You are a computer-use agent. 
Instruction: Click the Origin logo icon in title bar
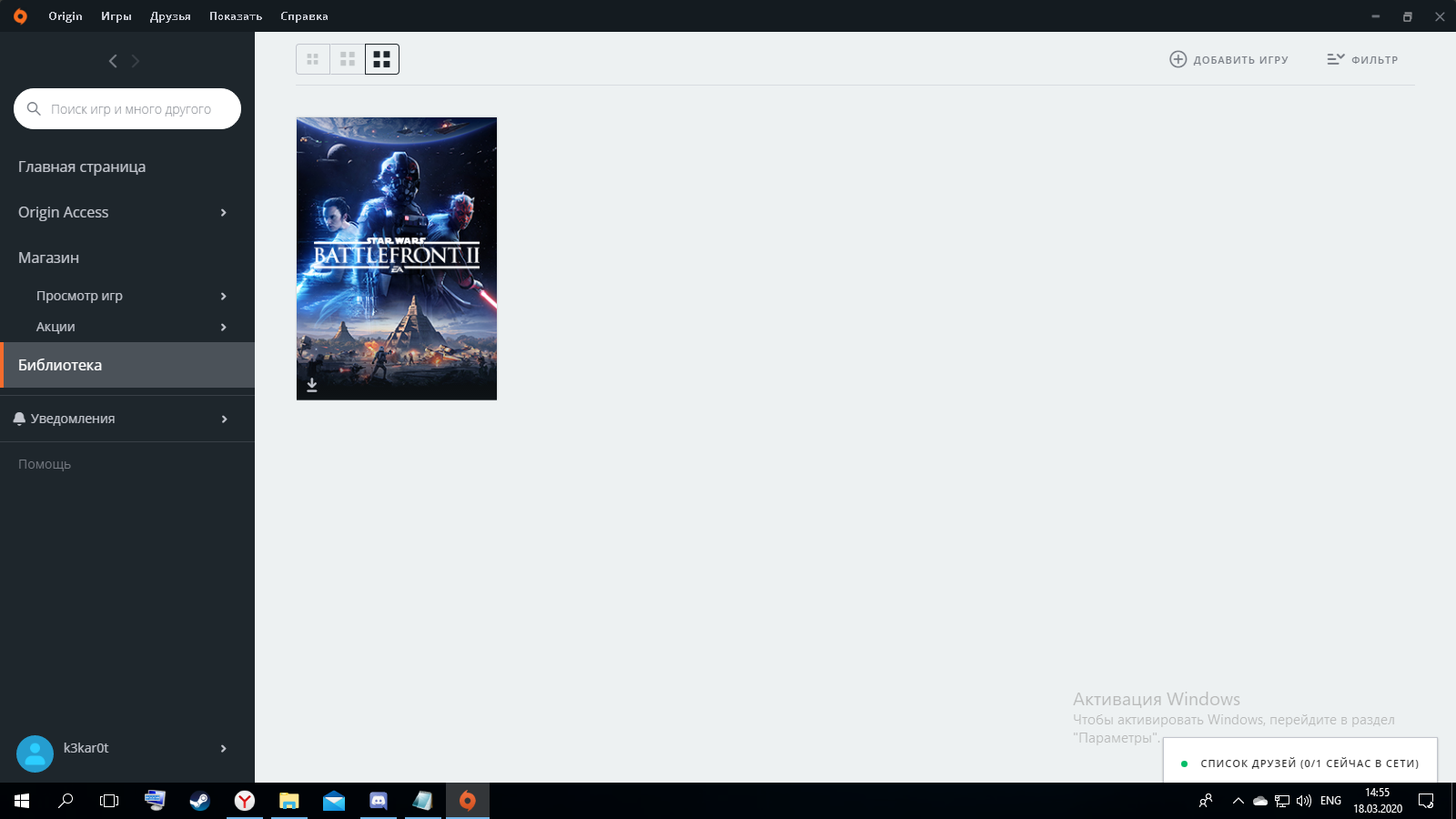[20, 16]
